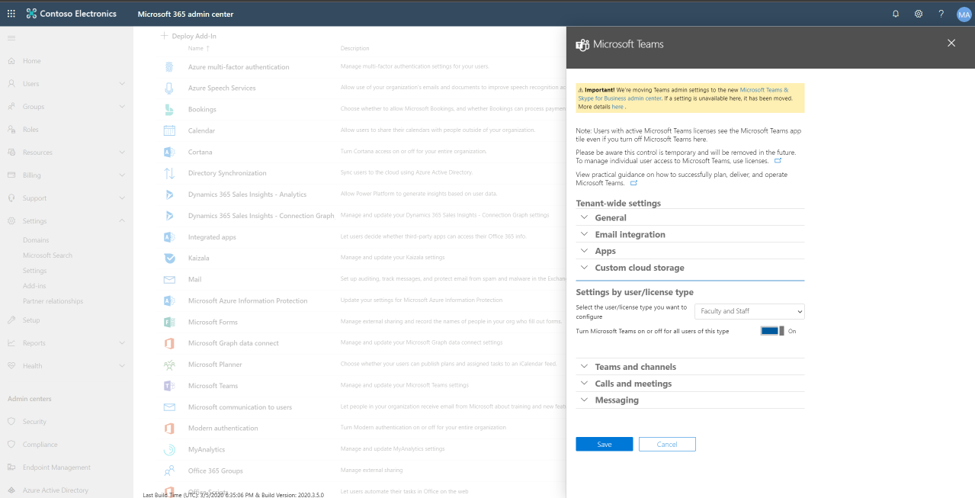The height and width of the screenshot is (498, 975).
Task: Click the Mail envelope icon
Action: click(169, 280)
